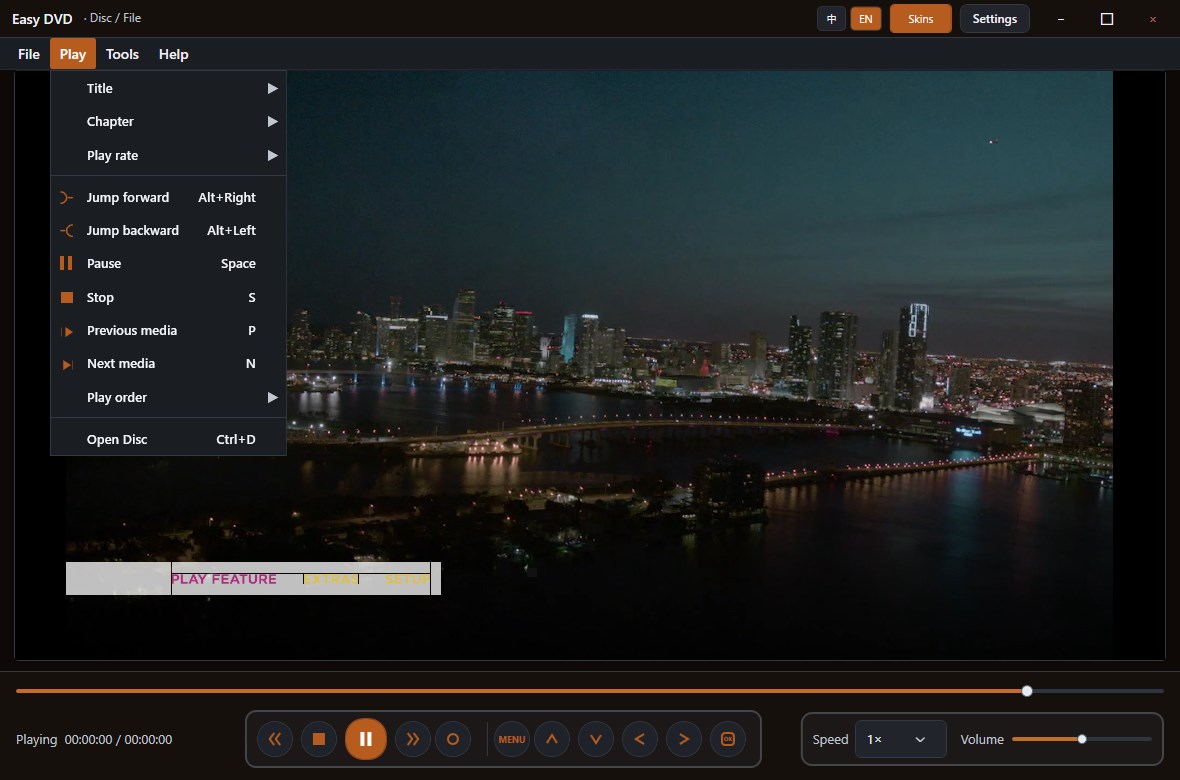Click the Stop square icon in Play menu
Viewport: 1180px width, 780px height.
coord(67,297)
